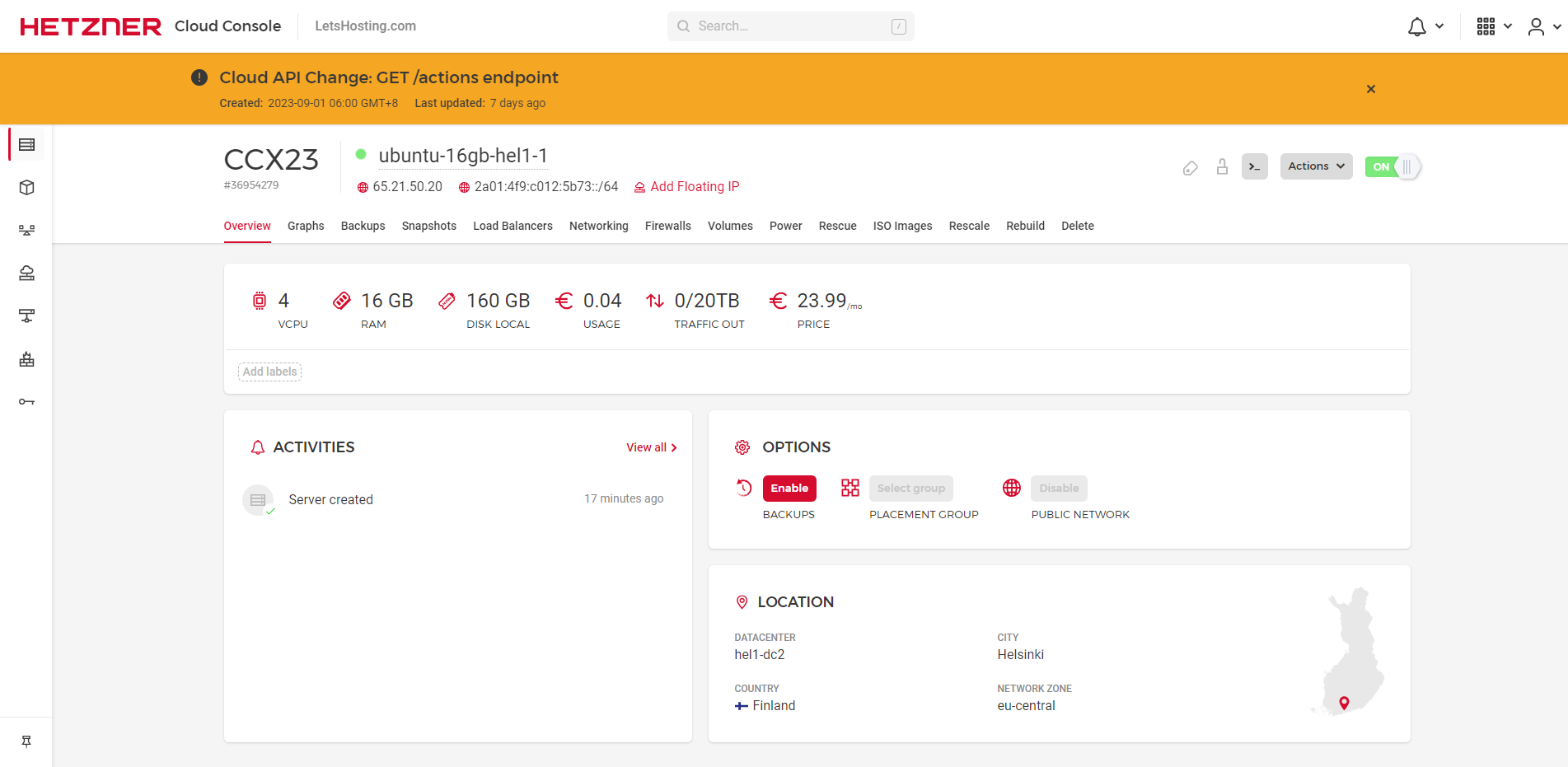This screenshot has width=1568, height=767.
Task: Open the Networks sidebar icon
Action: click(26, 316)
